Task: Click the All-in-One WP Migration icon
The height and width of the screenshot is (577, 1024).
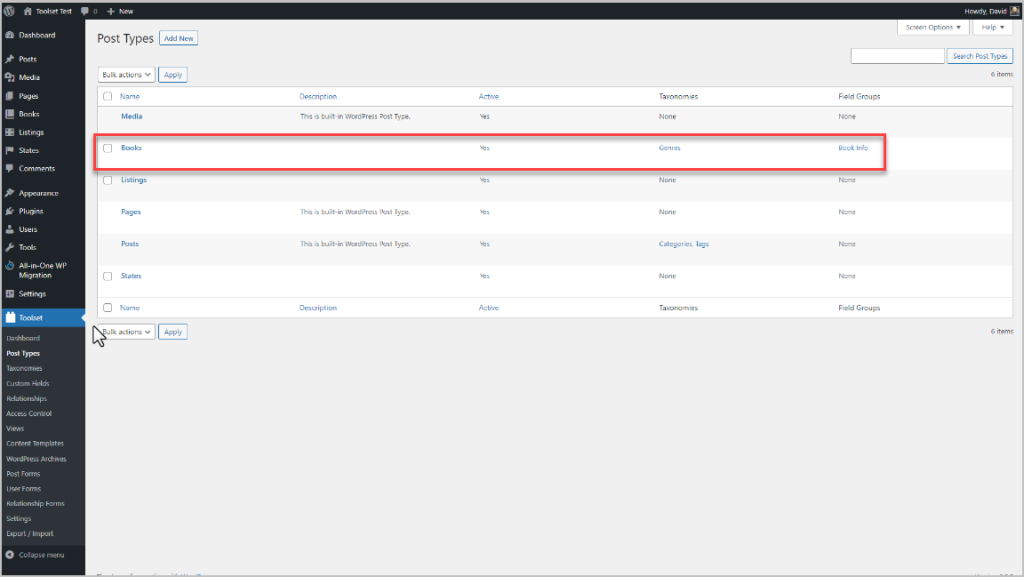Action: [x=10, y=266]
